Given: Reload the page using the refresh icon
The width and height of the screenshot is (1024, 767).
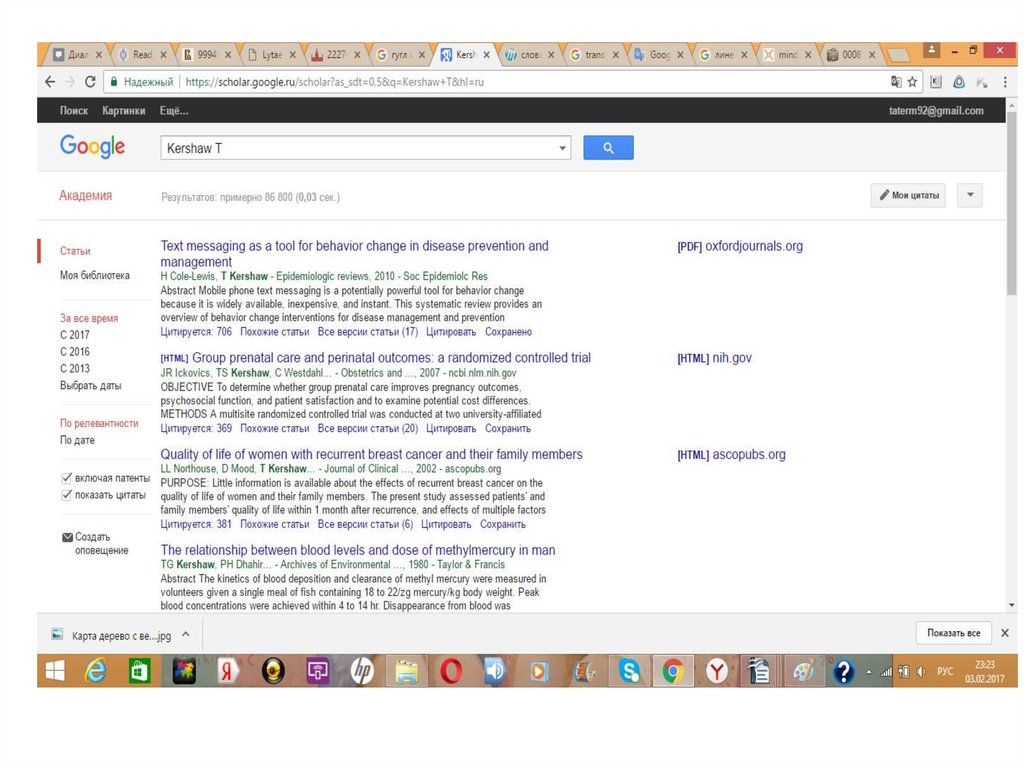Looking at the screenshot, I should (90, 82).
